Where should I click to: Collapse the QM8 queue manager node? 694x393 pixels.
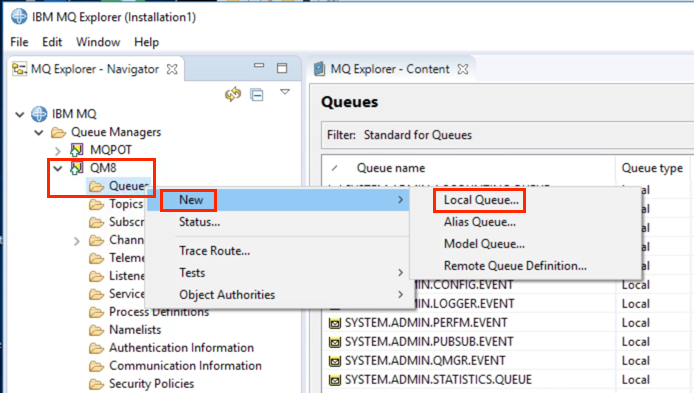pyautogui.click(x=58, y=168)
